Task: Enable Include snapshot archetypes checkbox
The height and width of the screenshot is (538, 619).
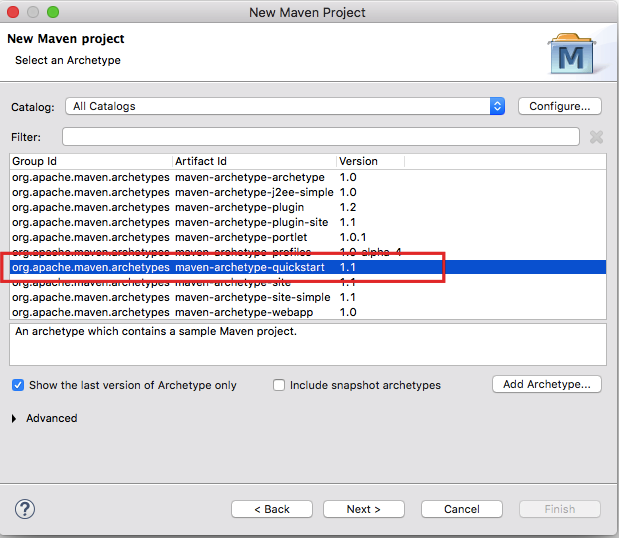Action: tap(279, 385)
